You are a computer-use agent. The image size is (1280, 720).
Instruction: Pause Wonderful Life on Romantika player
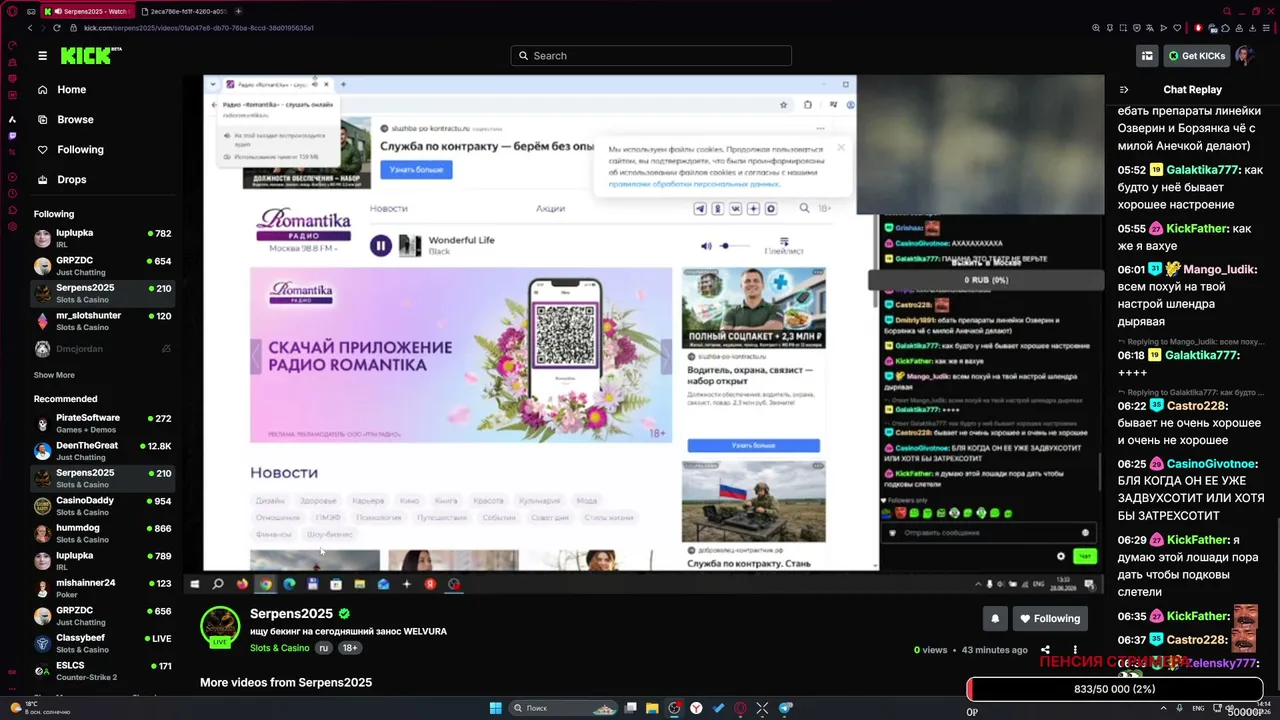(380, 245)
